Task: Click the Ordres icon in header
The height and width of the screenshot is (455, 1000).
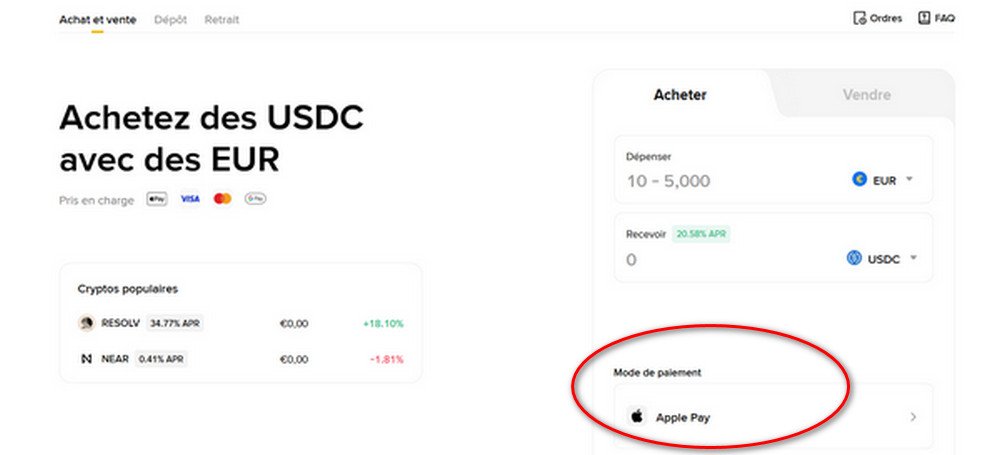Action: pyautogui.click(x=858, y=18)
